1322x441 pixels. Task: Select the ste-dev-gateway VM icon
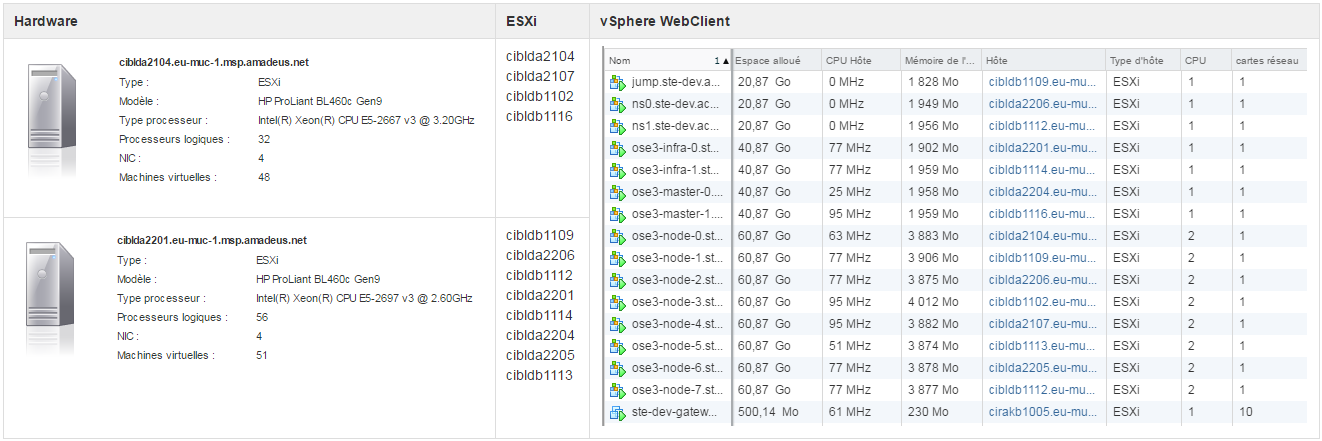pyautogui.click(x=617, y=412)
